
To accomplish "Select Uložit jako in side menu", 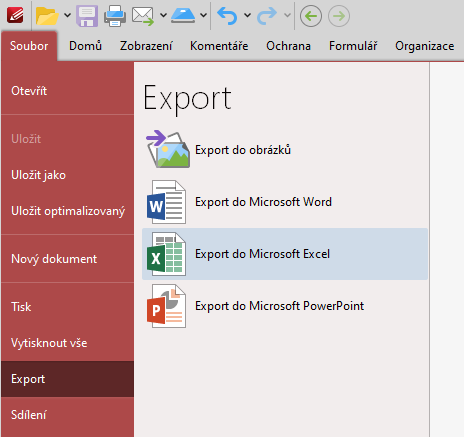I will click(x=39, y=175).
